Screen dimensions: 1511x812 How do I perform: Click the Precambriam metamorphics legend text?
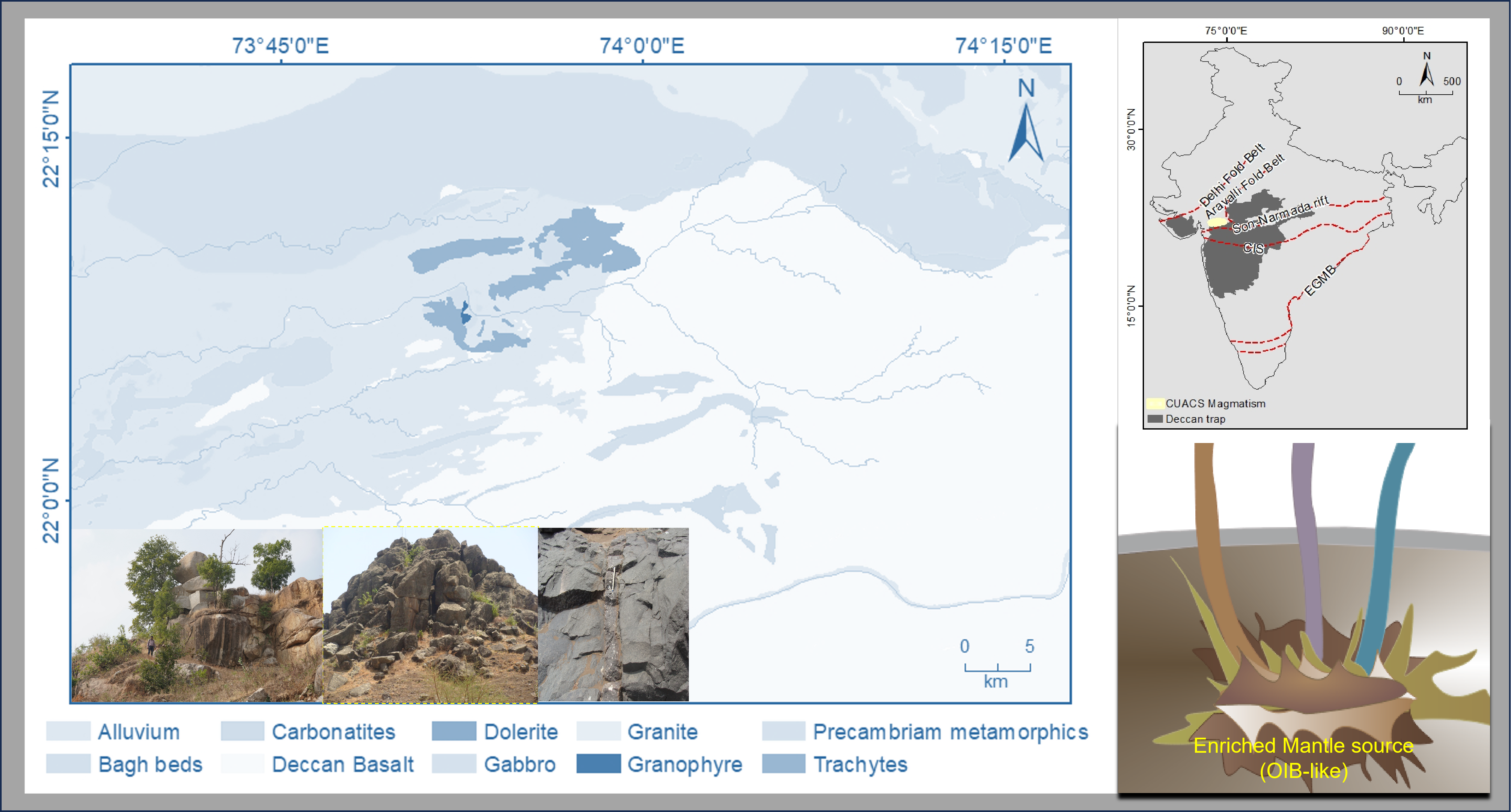click(x=950, y=732)
